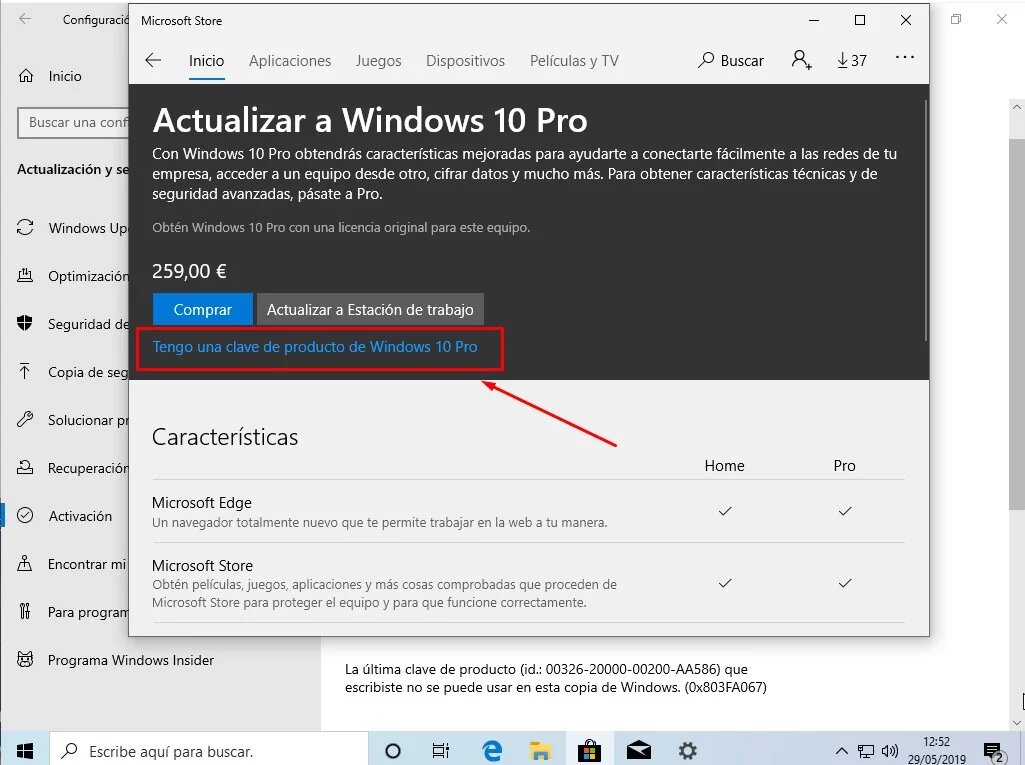This screenshot has width=1025, height=765.
Task: Open the Store three-dots menu
Action: 905,58
